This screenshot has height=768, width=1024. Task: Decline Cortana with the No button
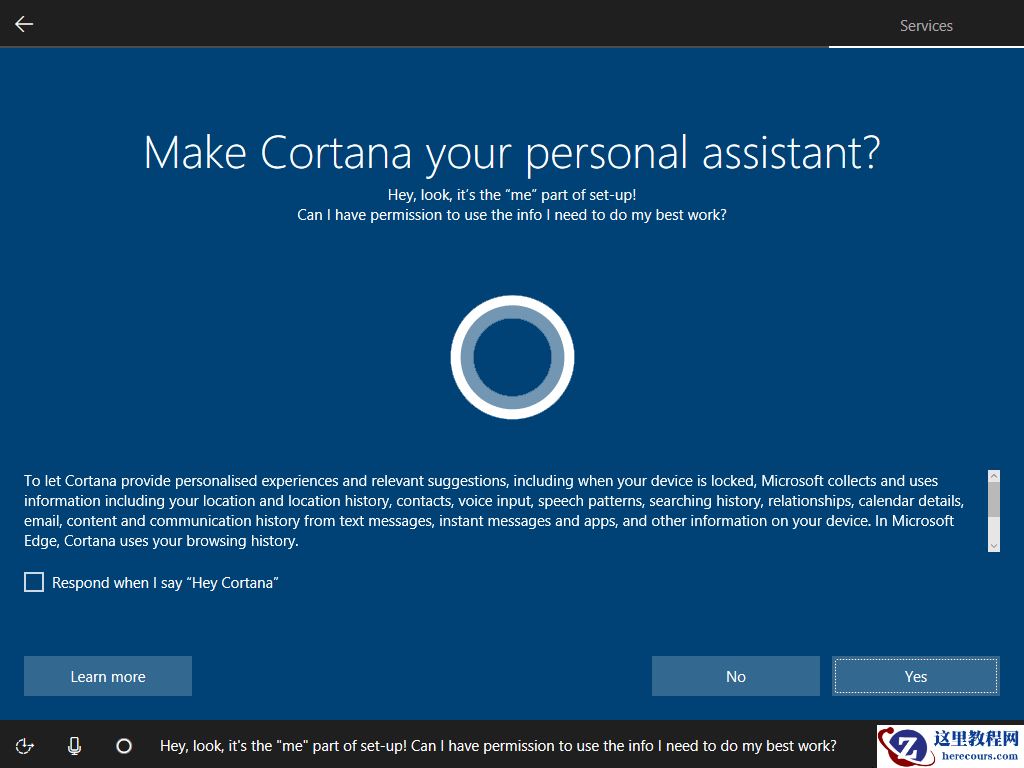(x=736, y=676)
